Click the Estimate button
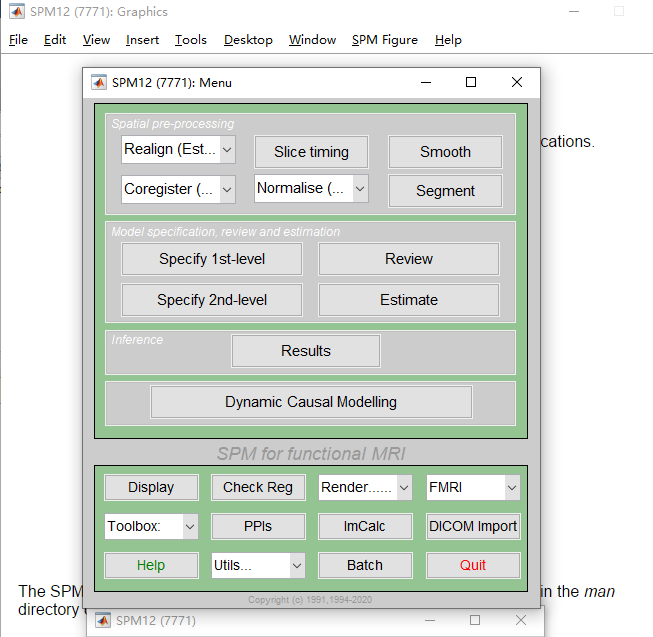The image size is (653, 637). [x=409, y=300]
